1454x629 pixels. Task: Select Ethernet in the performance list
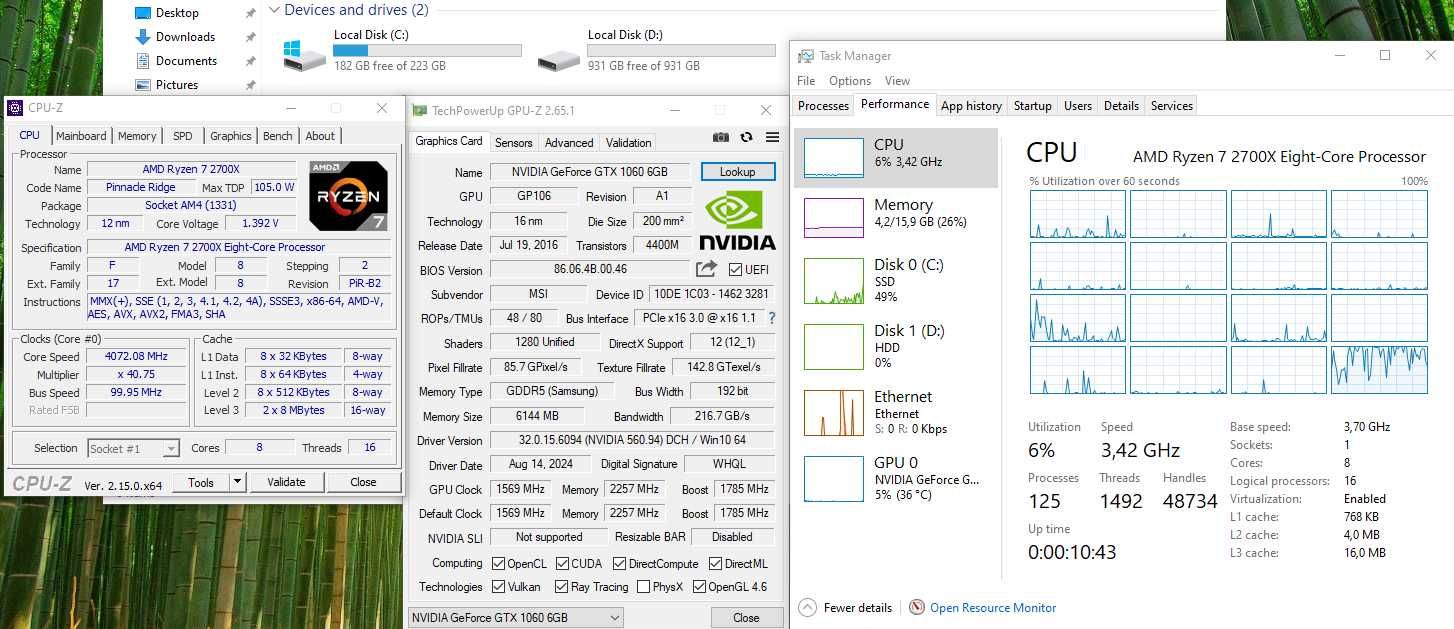point(896,412)
